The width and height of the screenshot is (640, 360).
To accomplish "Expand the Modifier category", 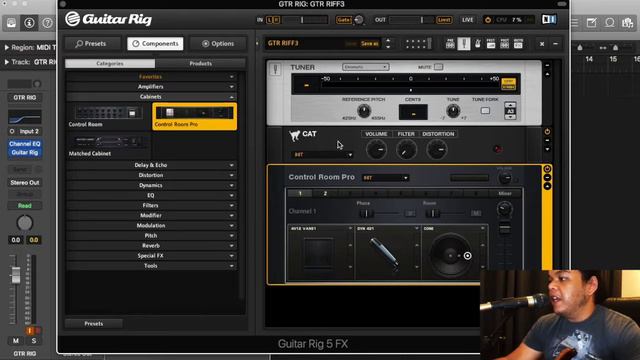I will click(x=151, y=216).
